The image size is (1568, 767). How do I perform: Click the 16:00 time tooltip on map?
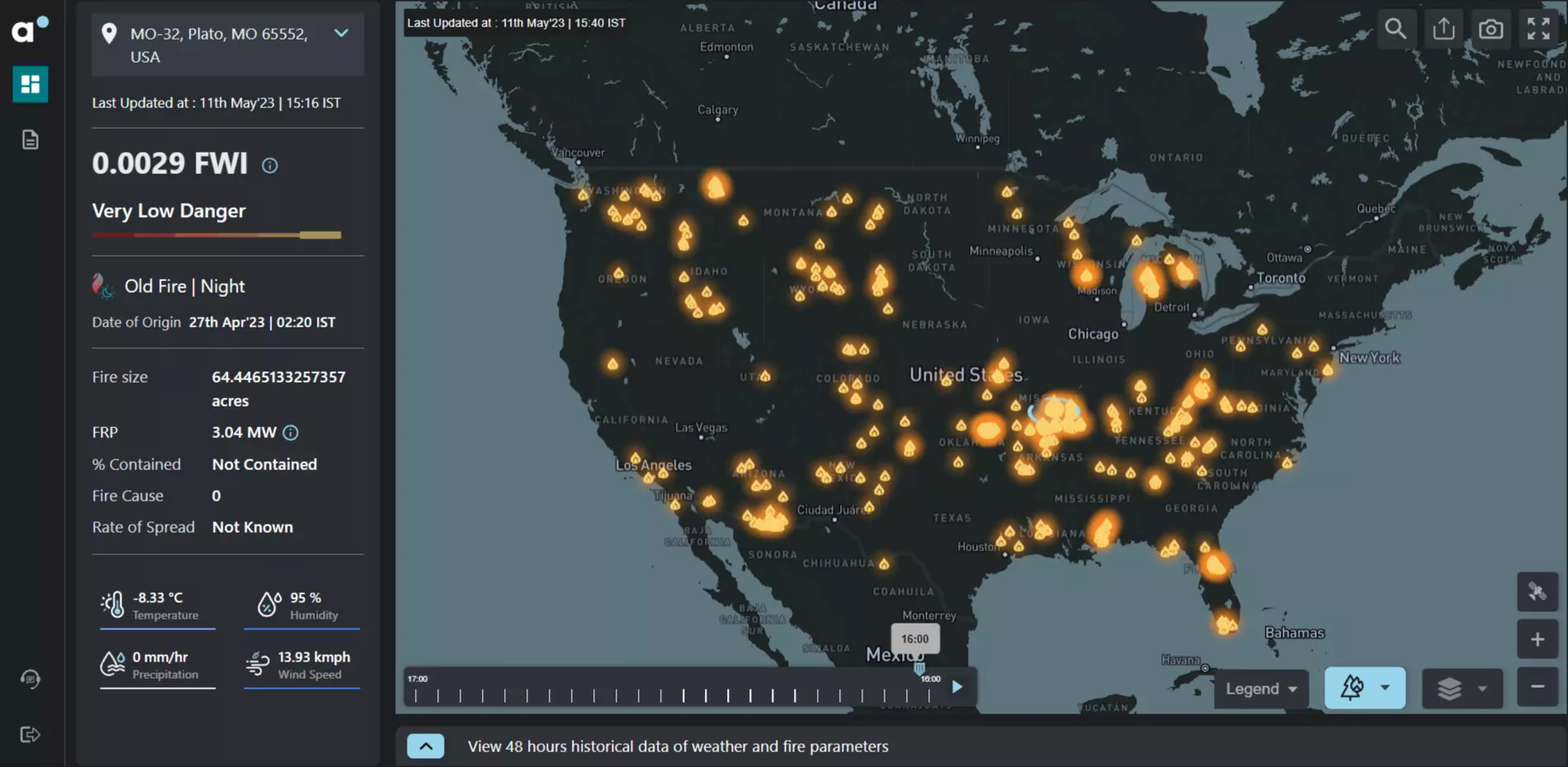point(915,638)
